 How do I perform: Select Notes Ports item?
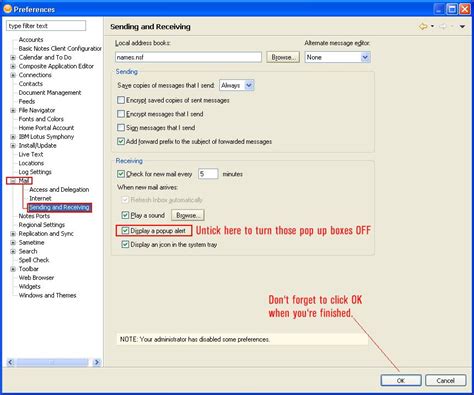point(34,216)
